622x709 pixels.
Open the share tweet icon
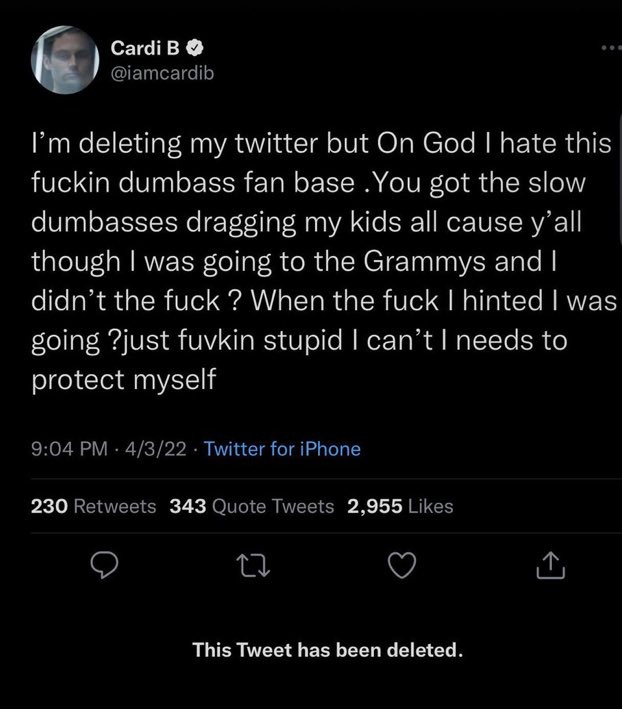point(551,568)
